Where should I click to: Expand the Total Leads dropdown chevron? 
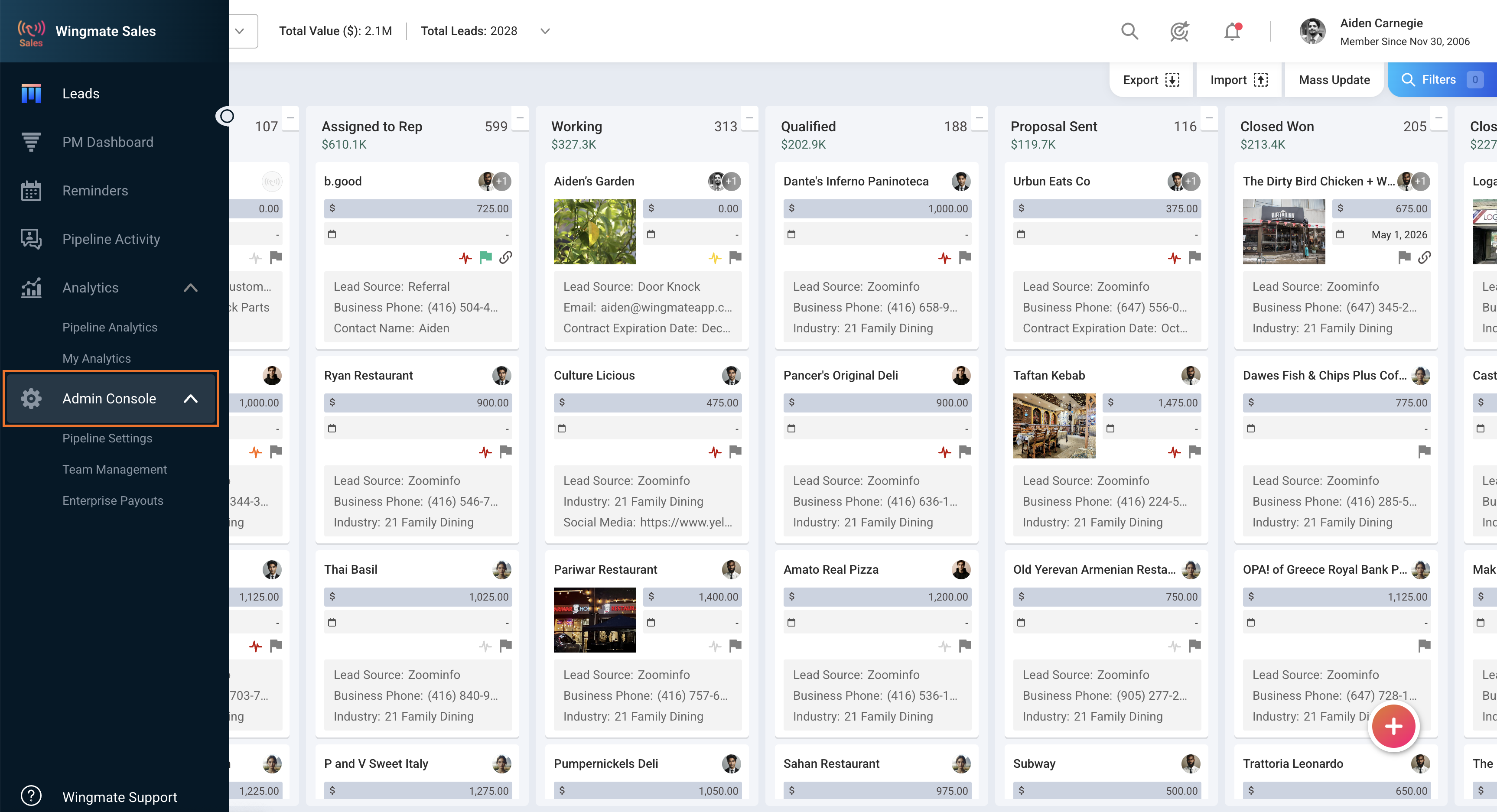544,31
